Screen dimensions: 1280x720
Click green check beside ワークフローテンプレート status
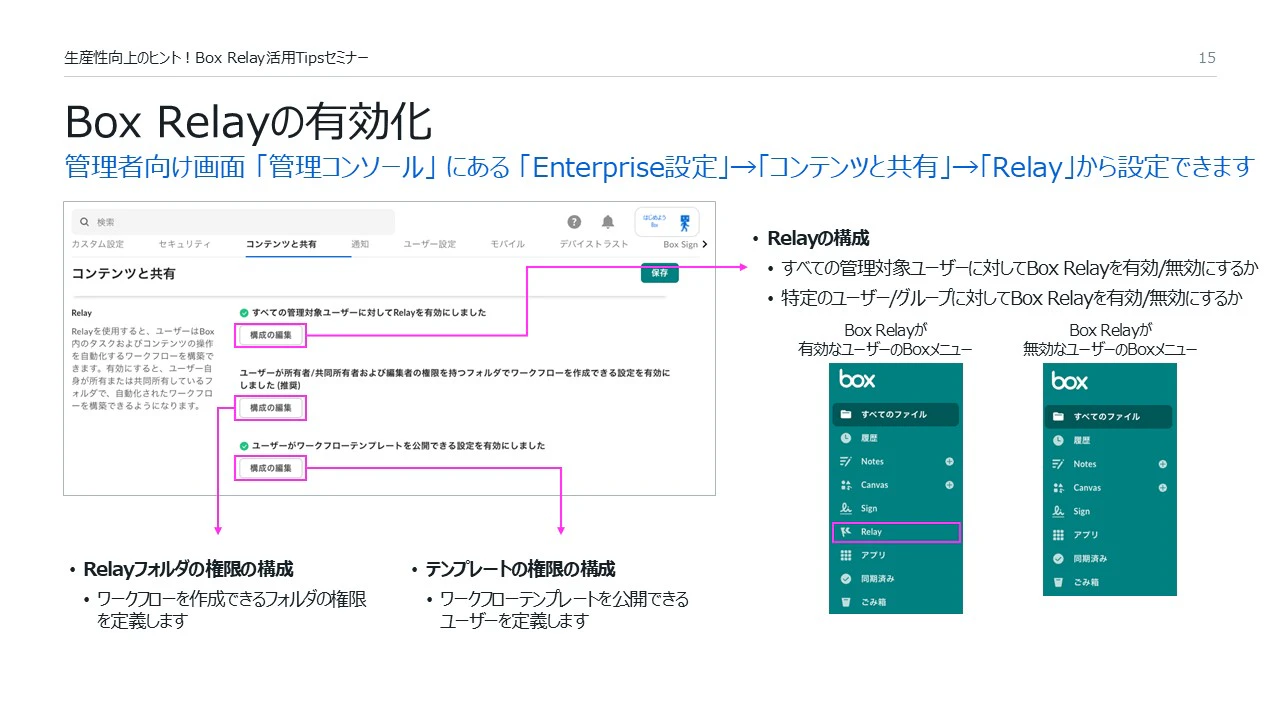[x=244, y=446]
